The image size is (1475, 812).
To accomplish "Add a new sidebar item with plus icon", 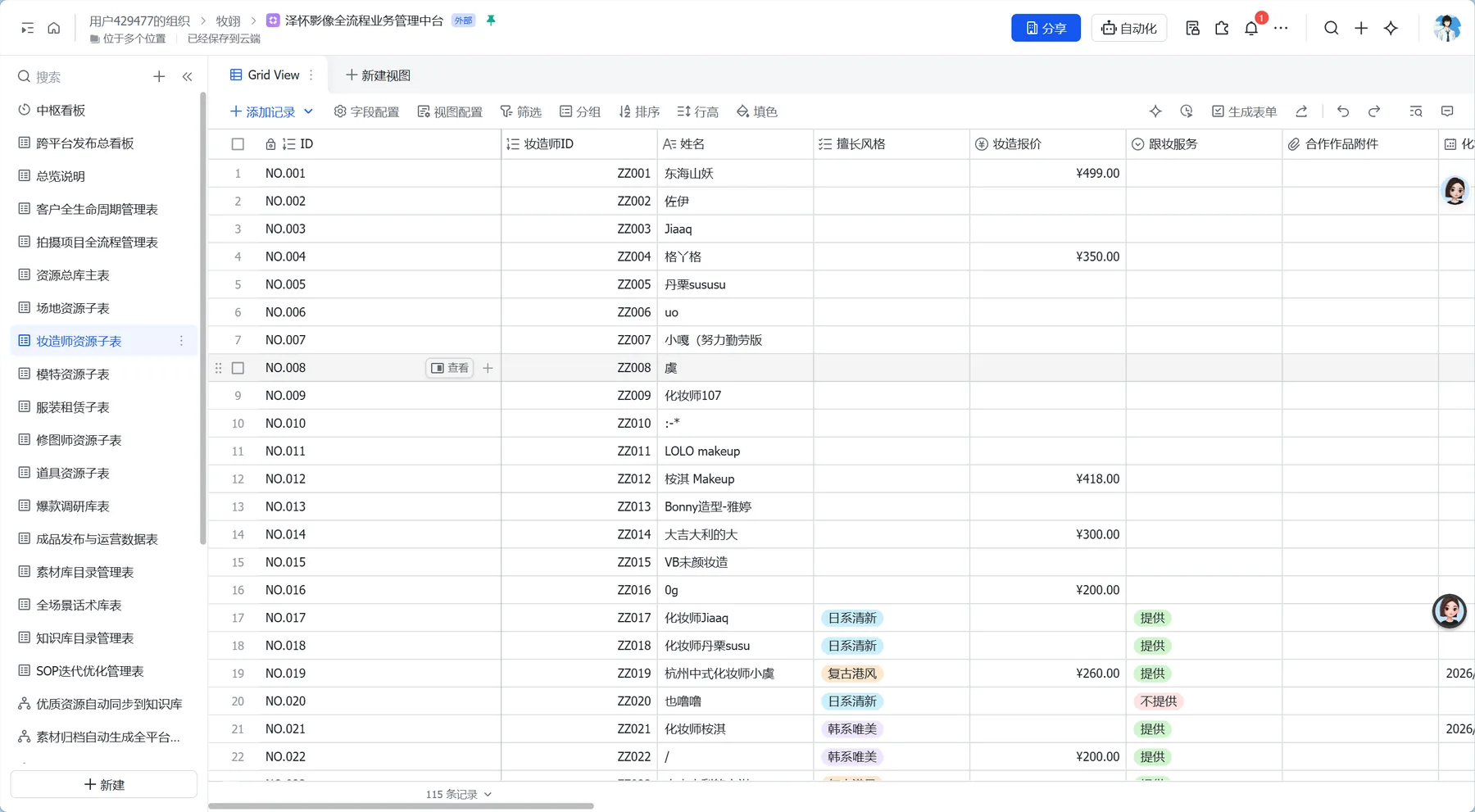I will pos(159,76).
